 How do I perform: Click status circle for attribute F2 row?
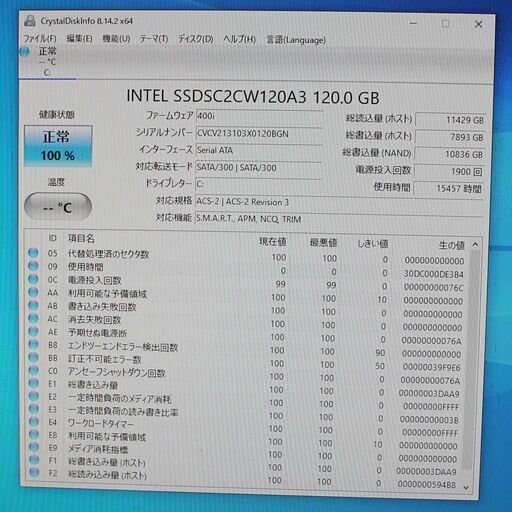[x=34, y=472]
